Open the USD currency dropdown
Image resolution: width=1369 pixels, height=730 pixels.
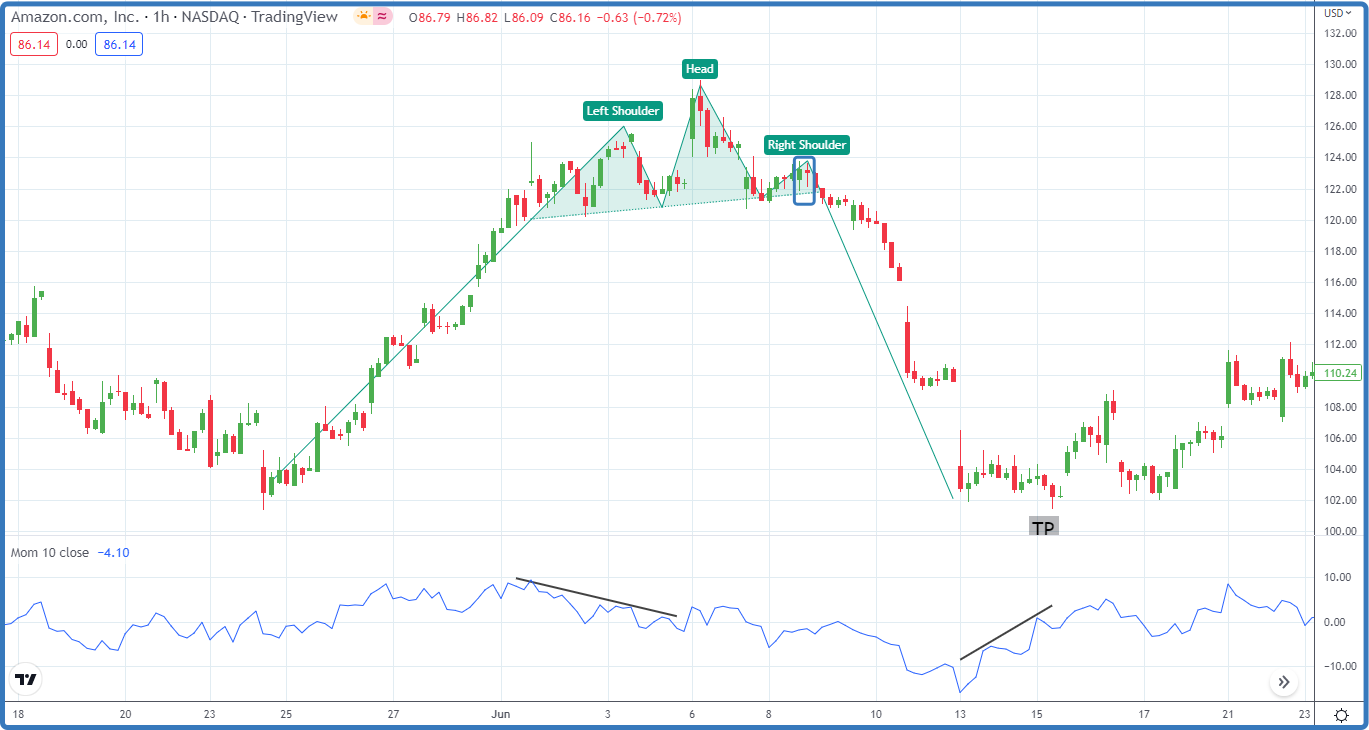[x=1337, y=13]
